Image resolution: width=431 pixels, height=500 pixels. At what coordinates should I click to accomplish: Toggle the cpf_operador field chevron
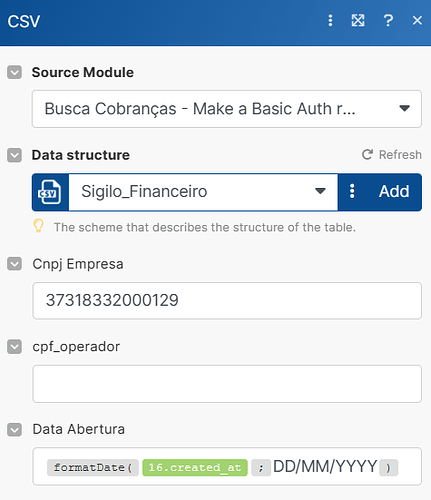click(14, 347)
